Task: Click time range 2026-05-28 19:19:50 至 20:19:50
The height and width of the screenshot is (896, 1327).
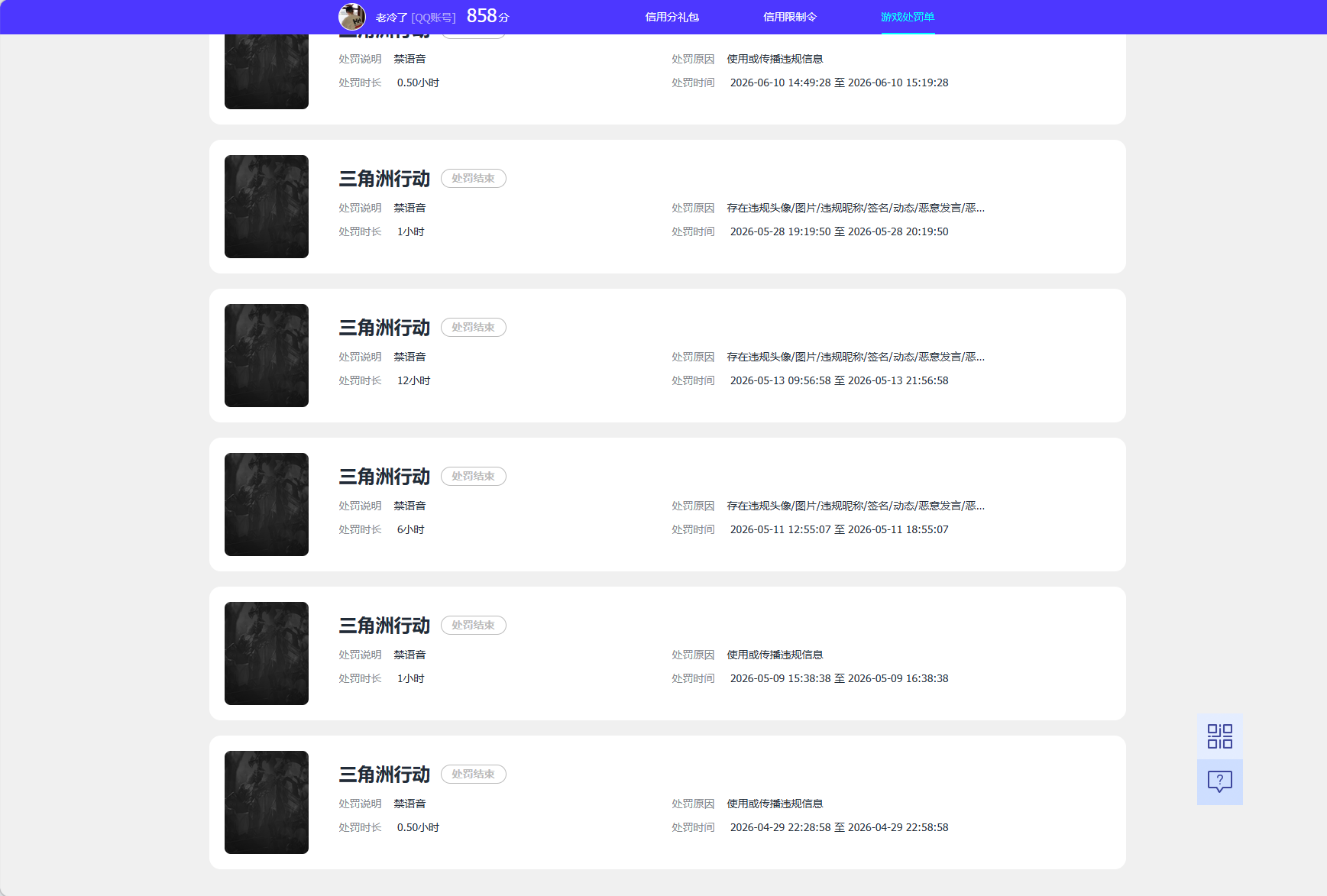Action: click(839, 231)
